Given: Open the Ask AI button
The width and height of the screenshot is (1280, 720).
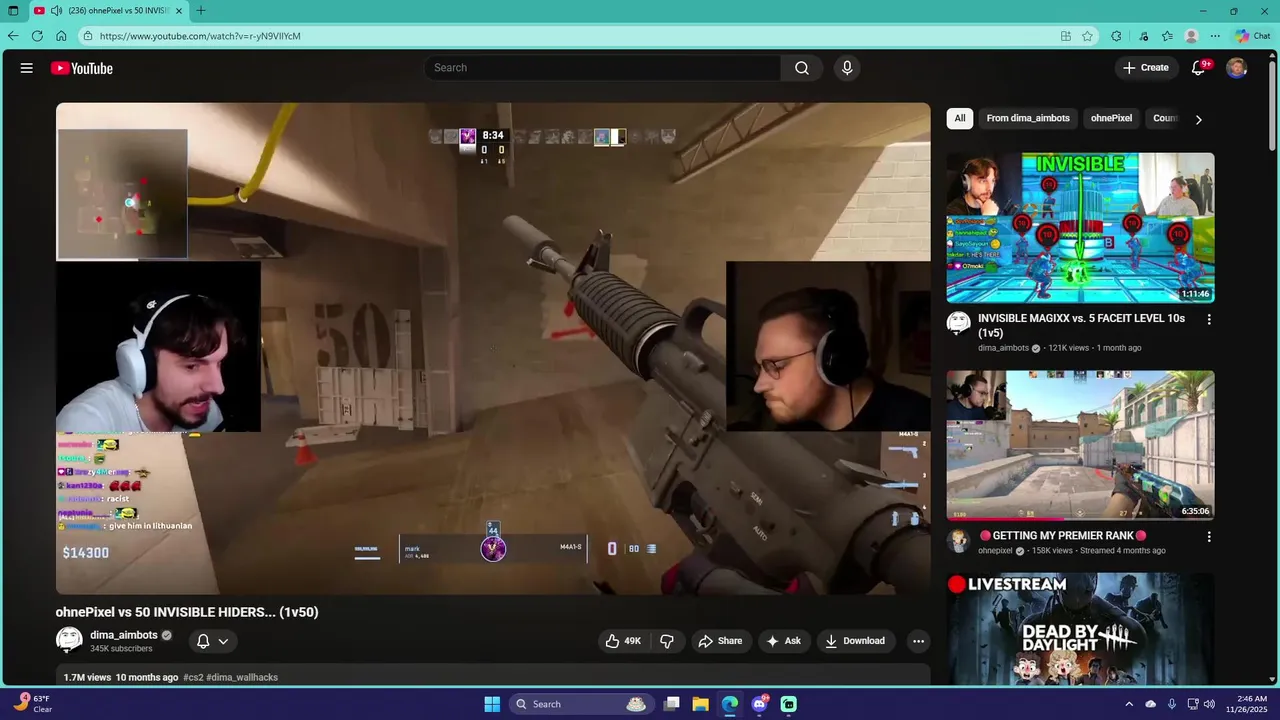Looking at the screenshot, I should point(783,641).
